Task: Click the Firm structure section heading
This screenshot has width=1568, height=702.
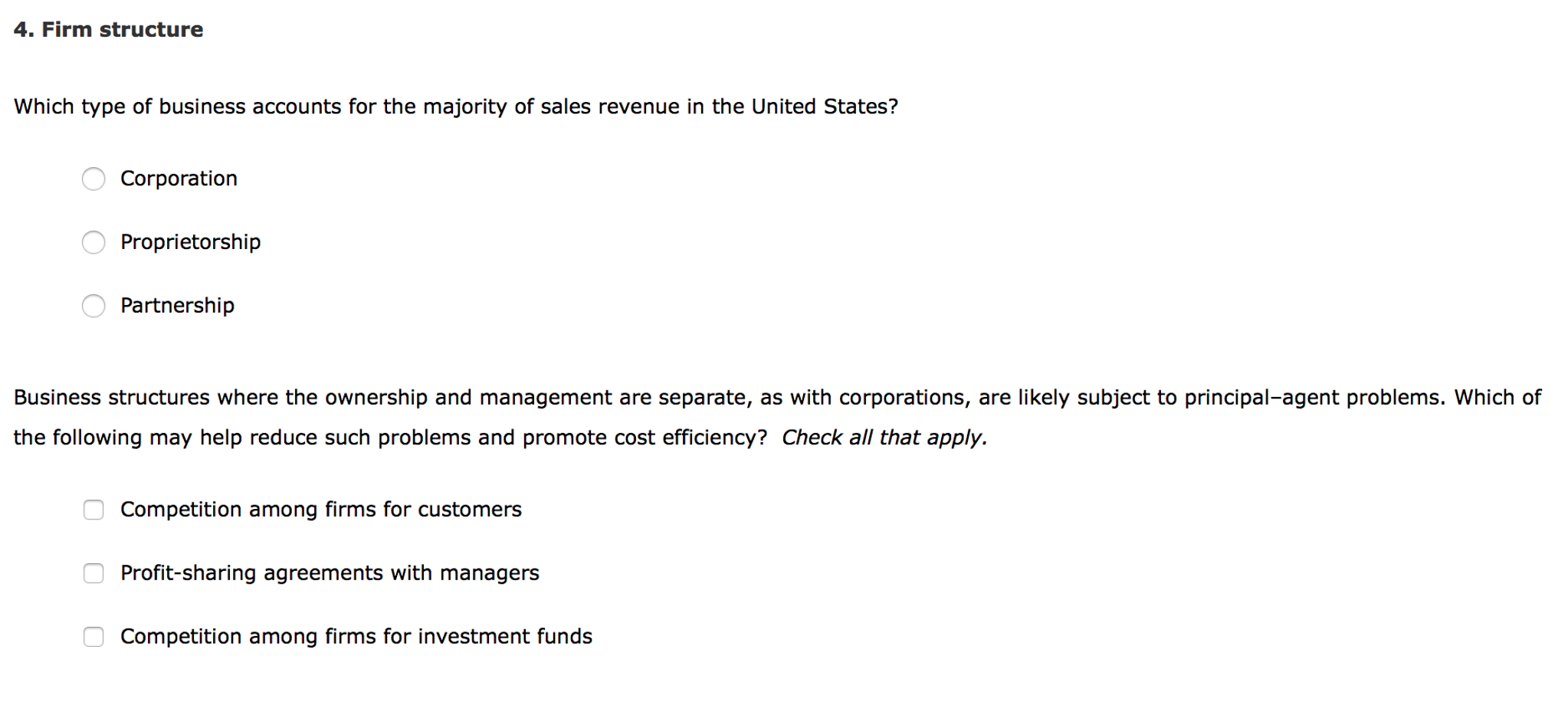Action: click(108, 29)
